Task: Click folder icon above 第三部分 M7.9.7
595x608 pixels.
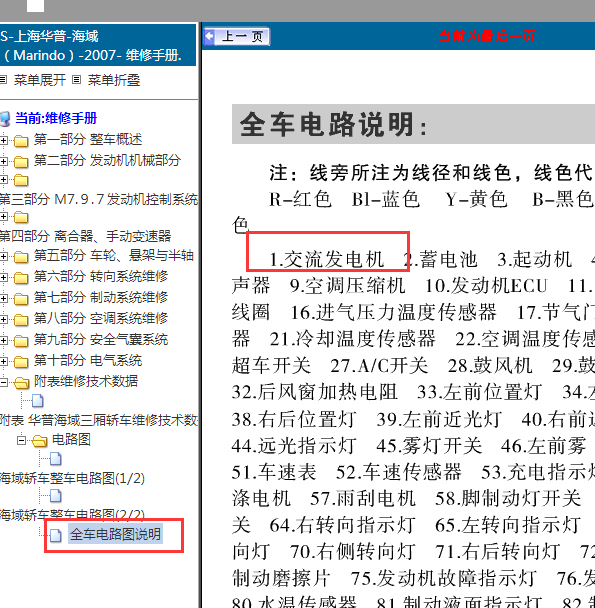Action: click(21, 180)
